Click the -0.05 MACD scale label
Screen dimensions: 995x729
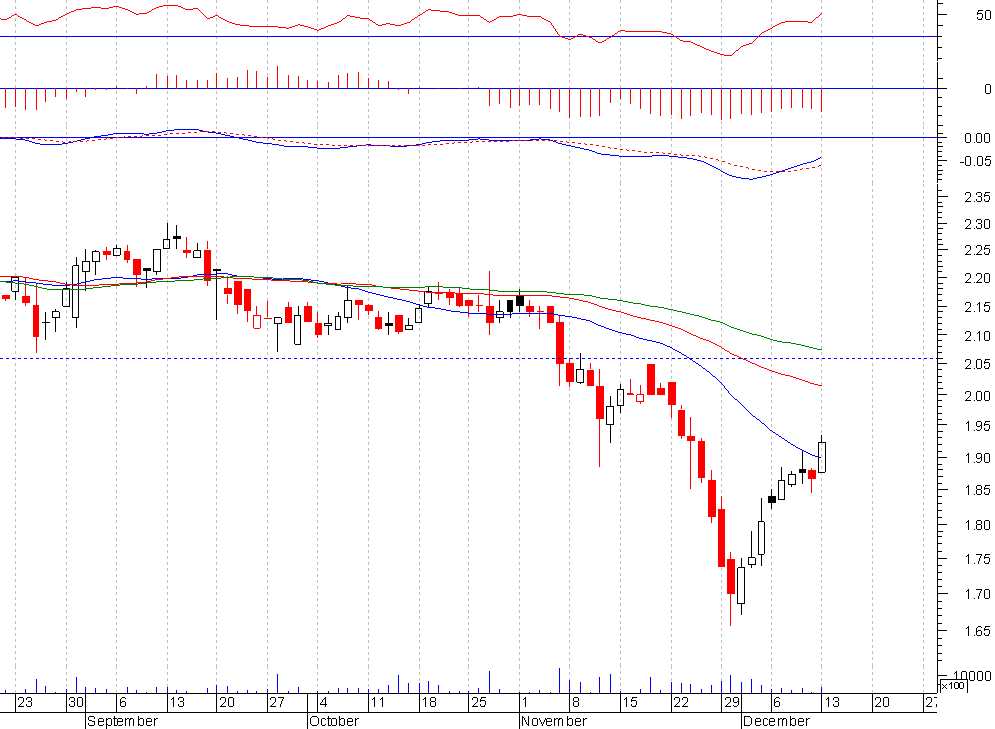[975, 161]
